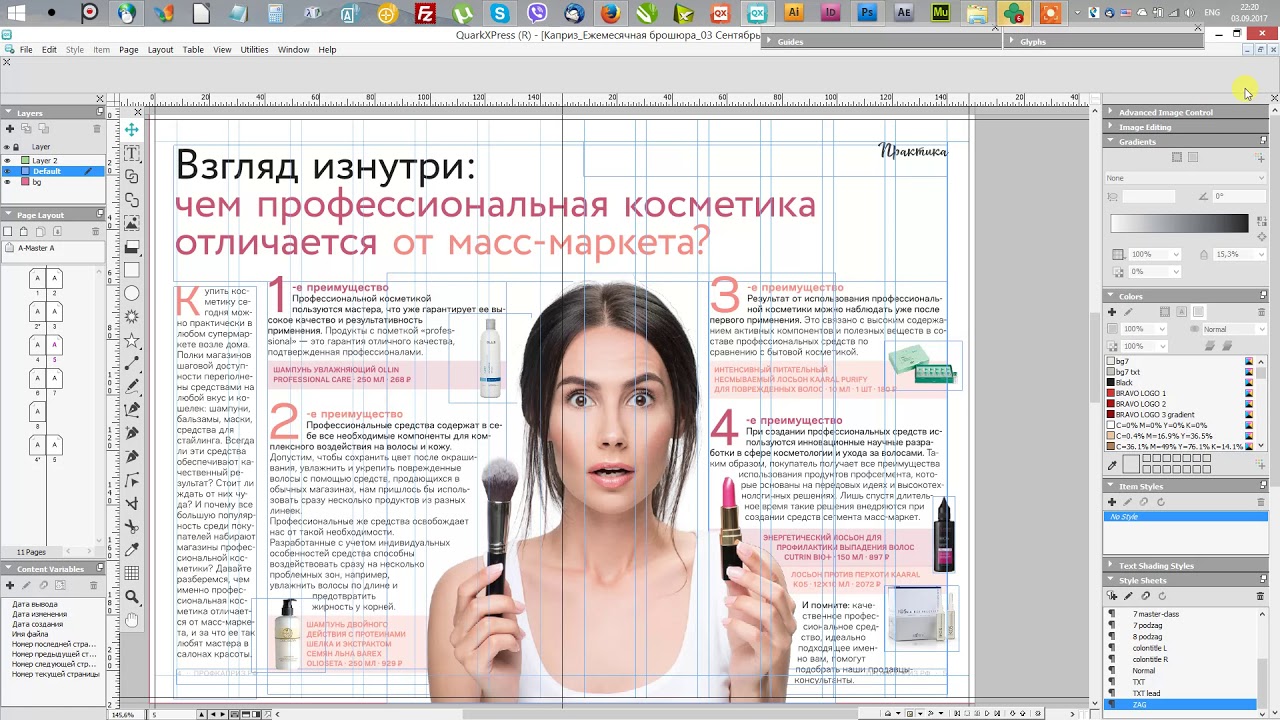The height and width of the screenshot is (720, 1280).
Task: Select A-Master A master page
Action: tap(52, 248)
